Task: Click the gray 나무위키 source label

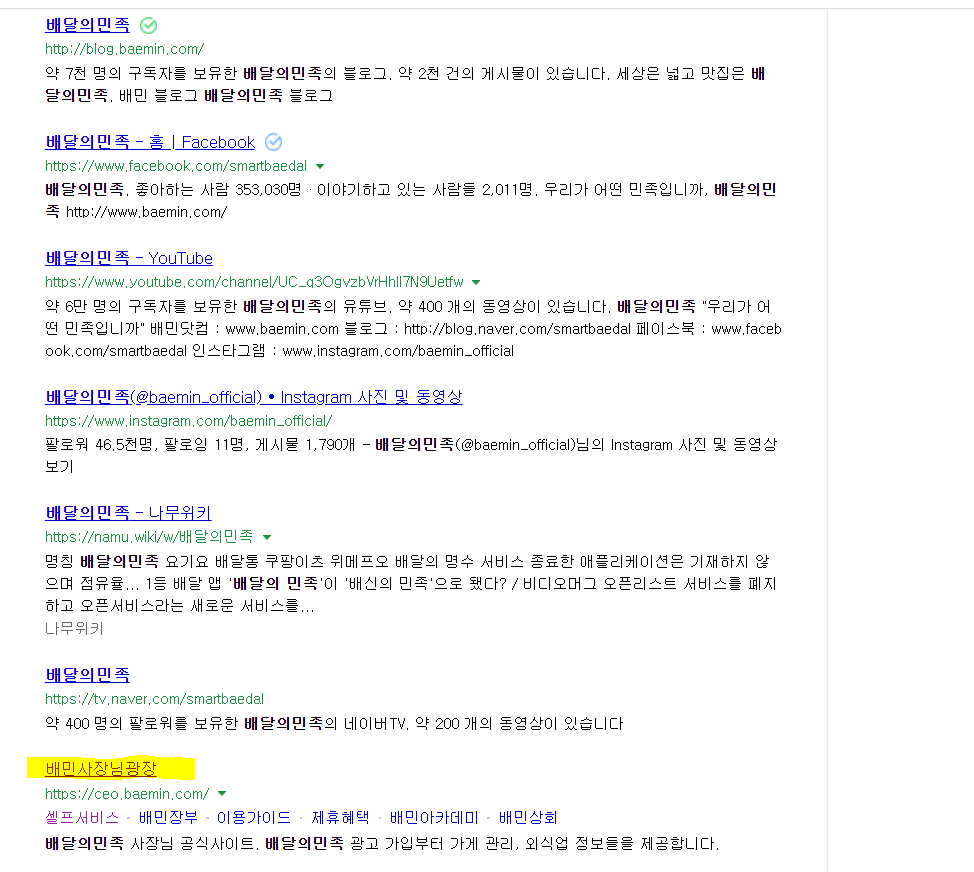Action: (74, 629)
